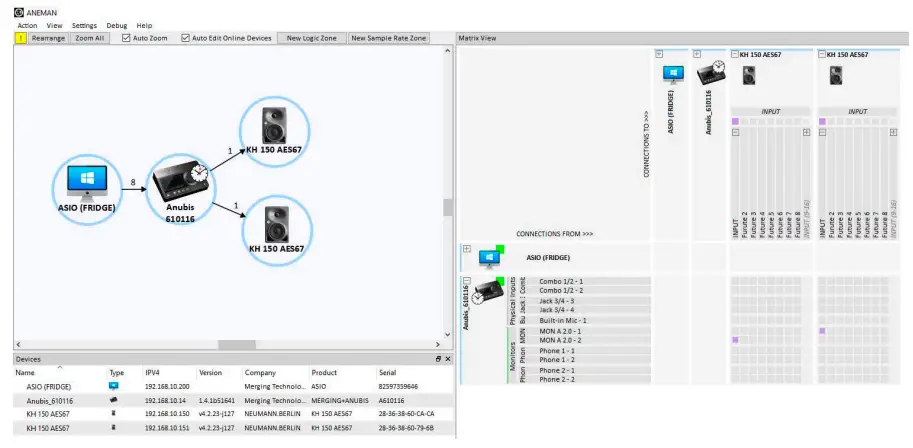
Task: Click the yellow warning exclamation icon
Action: click(20, 38)
